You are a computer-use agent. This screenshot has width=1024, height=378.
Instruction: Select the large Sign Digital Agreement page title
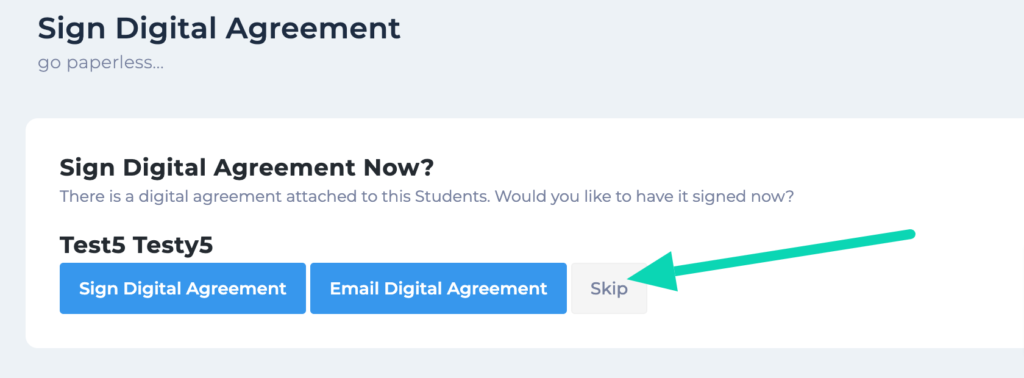[x=219, y=29]
